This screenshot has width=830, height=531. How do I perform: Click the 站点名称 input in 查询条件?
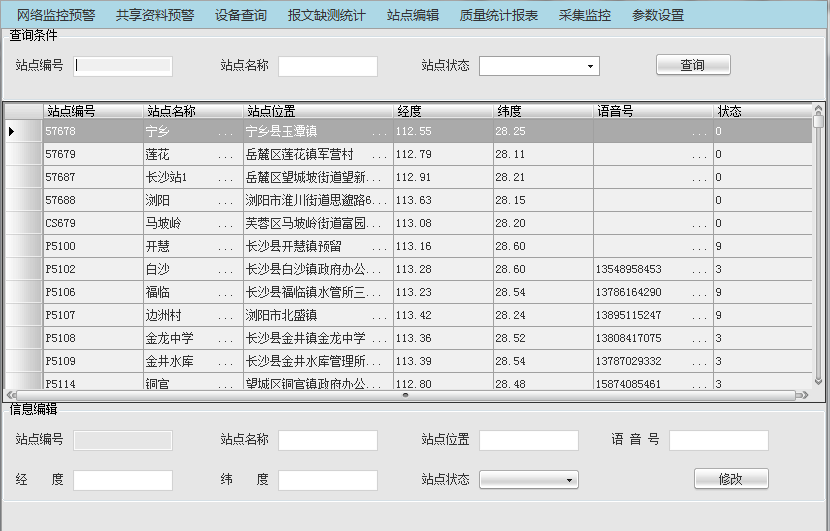[328, 66]
